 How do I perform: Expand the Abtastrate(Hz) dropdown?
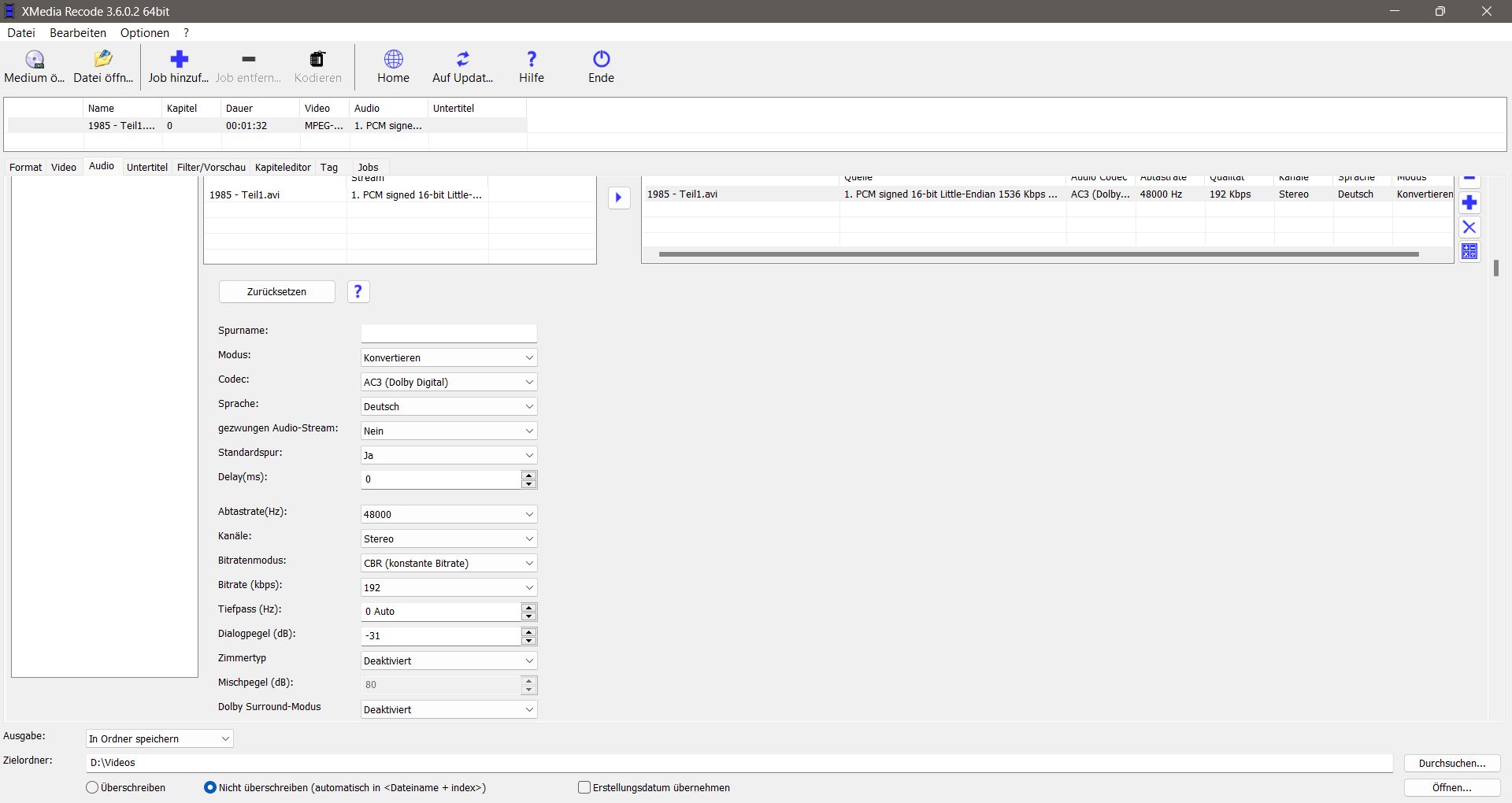449,514
